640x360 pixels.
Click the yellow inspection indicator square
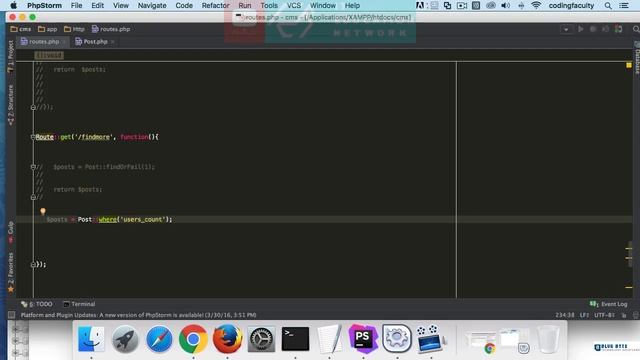(629, 65)
